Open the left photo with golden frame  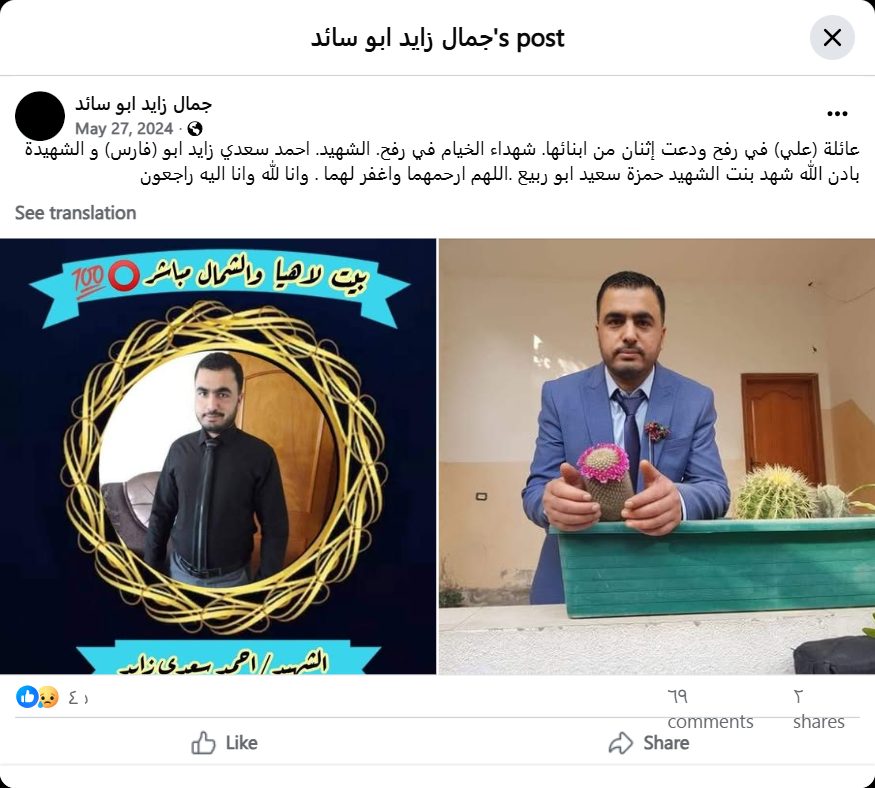(218, 457)
